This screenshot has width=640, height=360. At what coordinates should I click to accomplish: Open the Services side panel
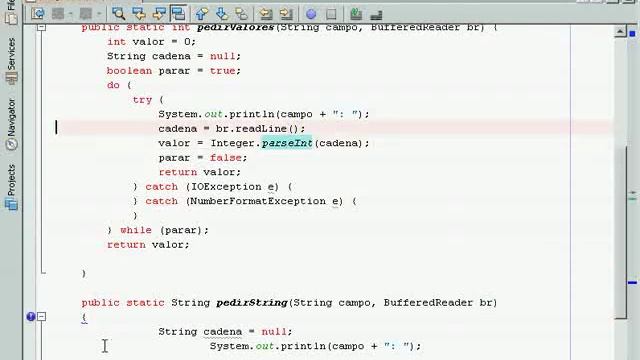[x=11, y=60]
